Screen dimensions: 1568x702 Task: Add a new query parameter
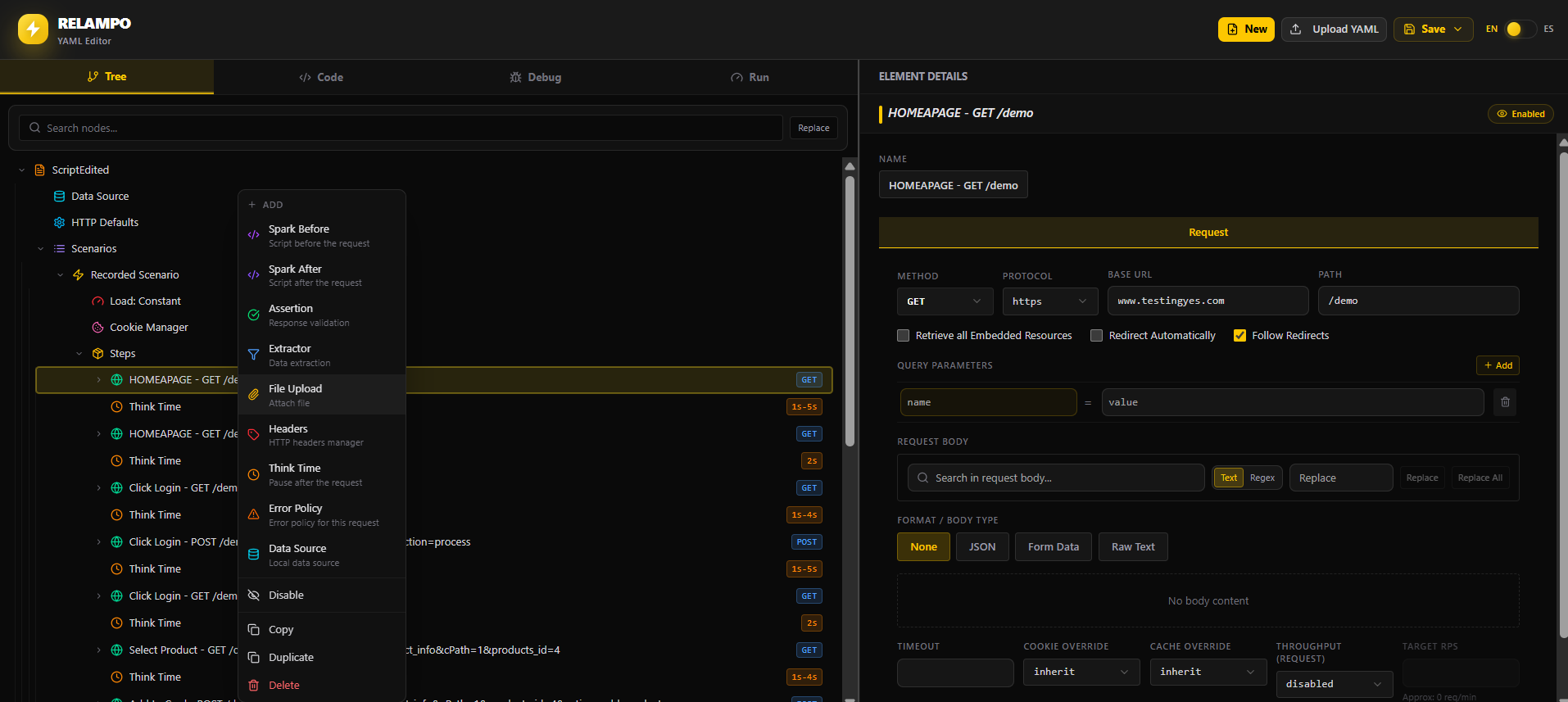point(1498,365)
